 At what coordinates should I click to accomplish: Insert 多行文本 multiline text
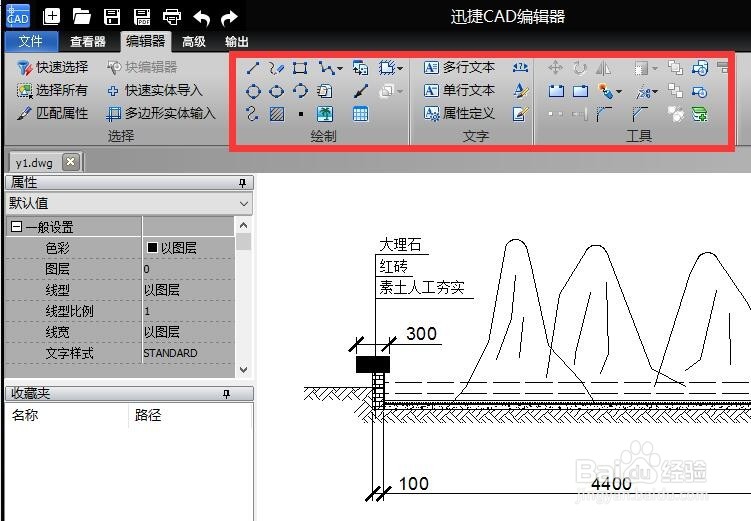pyautogui.click(x=459, y=68)
